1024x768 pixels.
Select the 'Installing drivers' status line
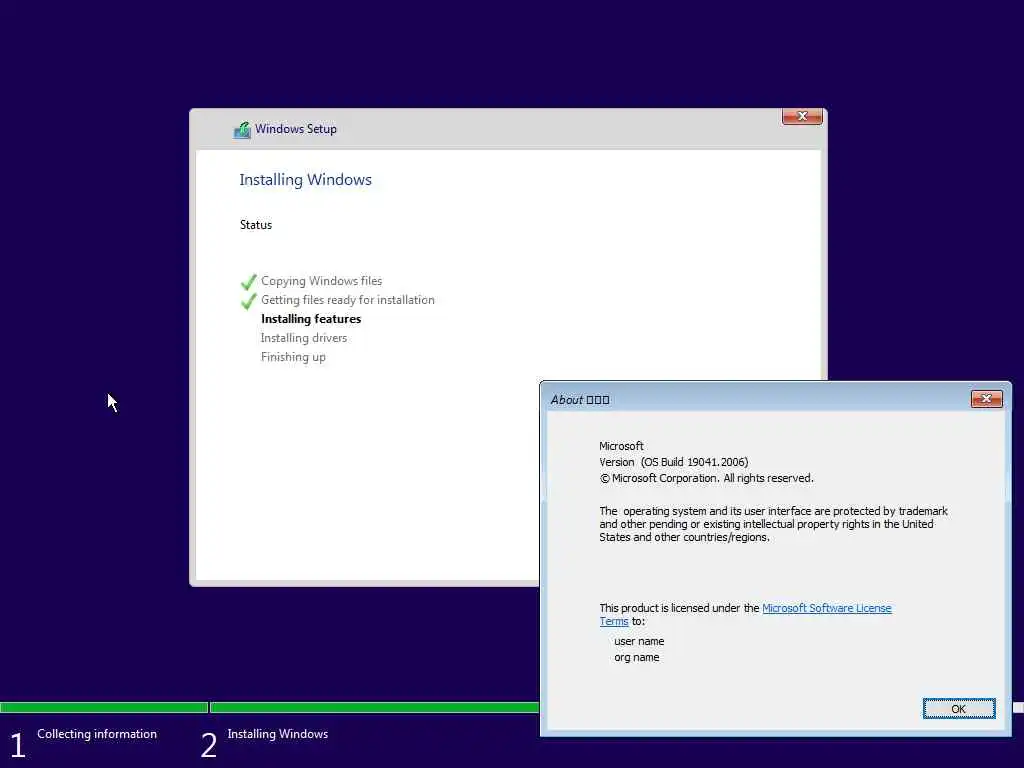(x=304, y=338)
